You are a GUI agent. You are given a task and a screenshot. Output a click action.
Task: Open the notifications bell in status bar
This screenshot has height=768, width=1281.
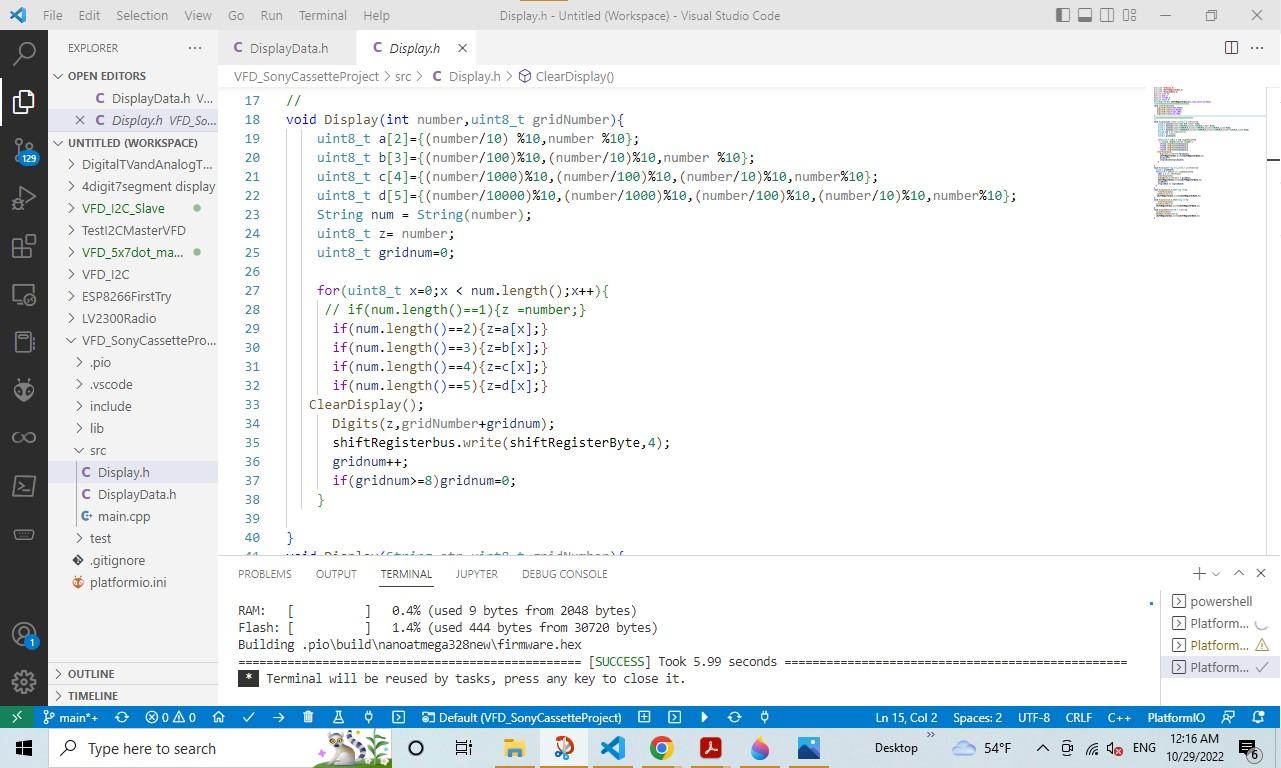(1259, 717)
